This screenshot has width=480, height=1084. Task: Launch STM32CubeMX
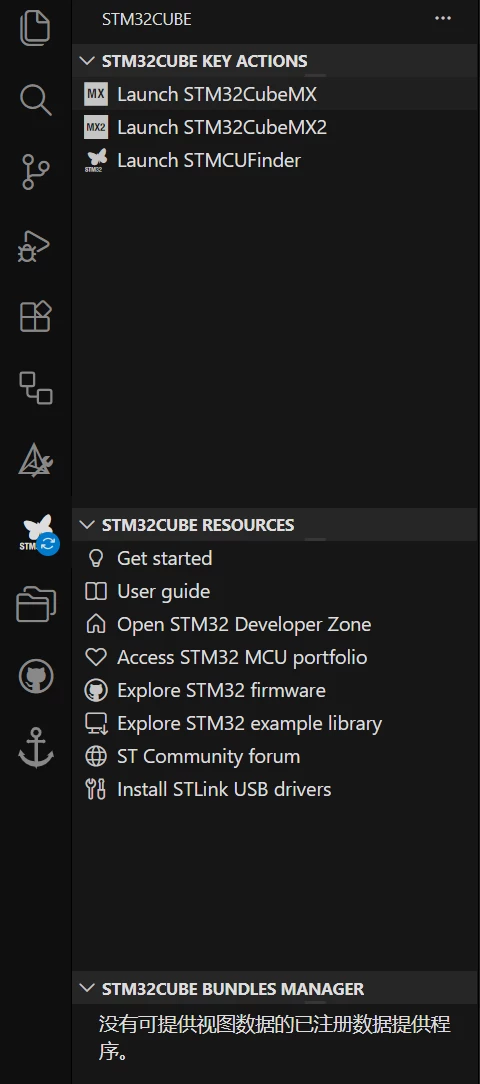point(217,94)
